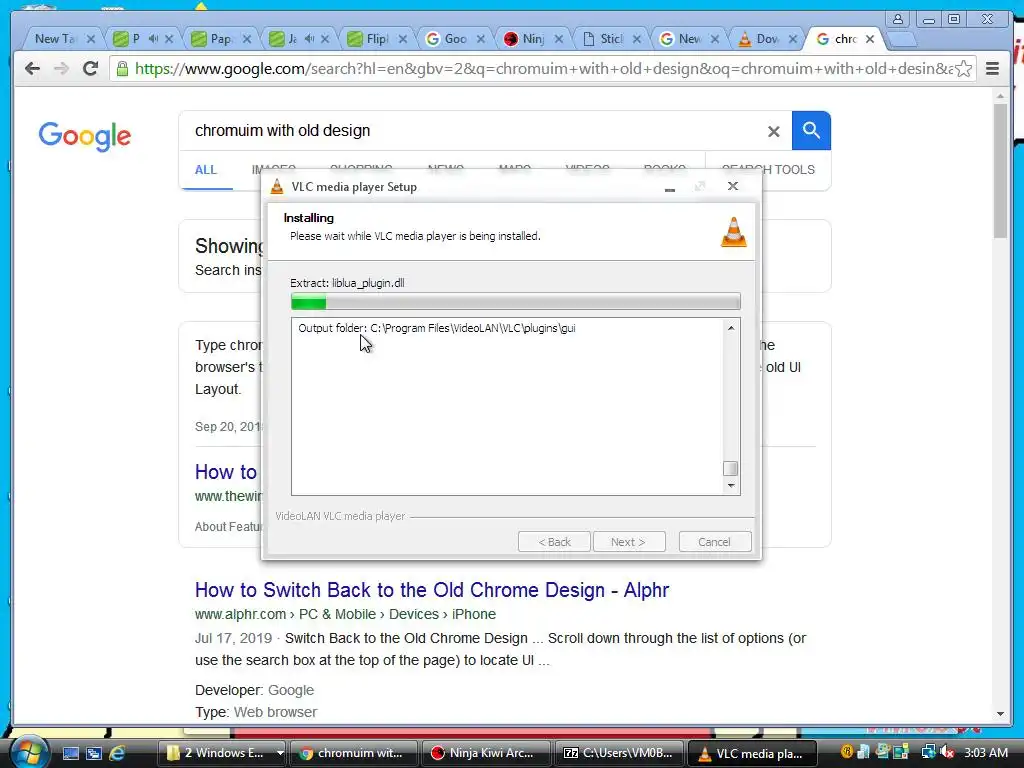Go back with Chrome's back arrow
The image size is (1024, 768).
click(32, 68)
